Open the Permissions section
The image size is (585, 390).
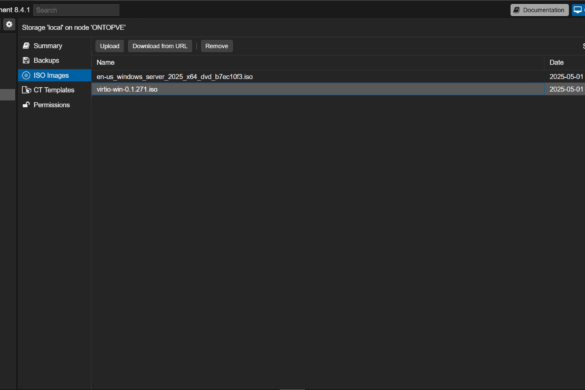click(54, 105)
